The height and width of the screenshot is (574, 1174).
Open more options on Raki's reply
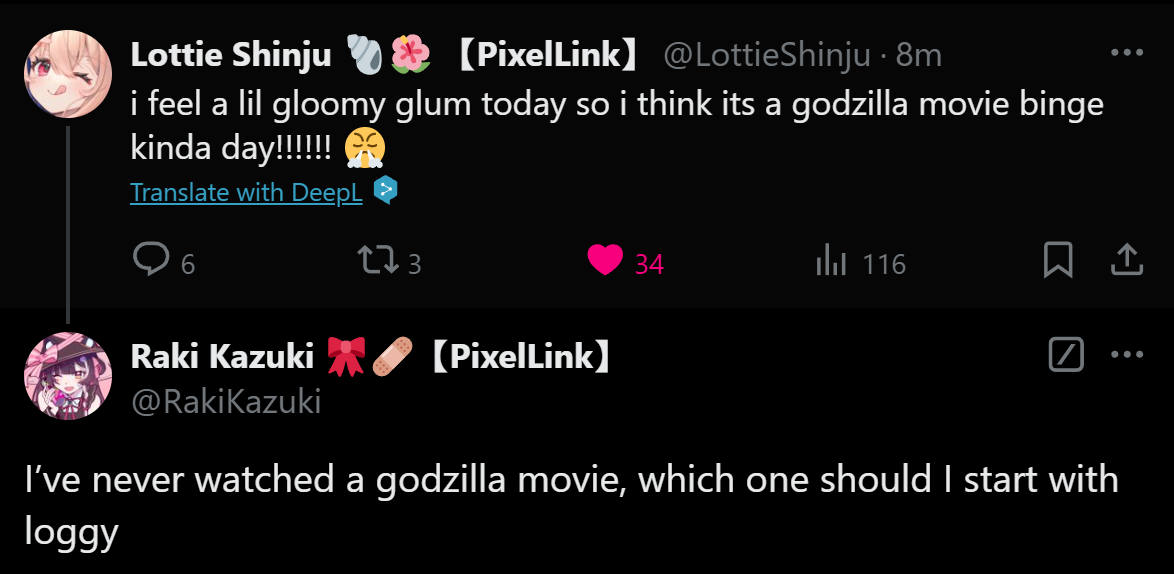[x=1127, y=354]
